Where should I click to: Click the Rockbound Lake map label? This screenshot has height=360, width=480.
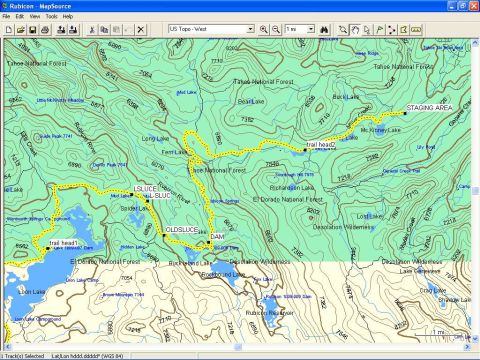tap(223, 274)
